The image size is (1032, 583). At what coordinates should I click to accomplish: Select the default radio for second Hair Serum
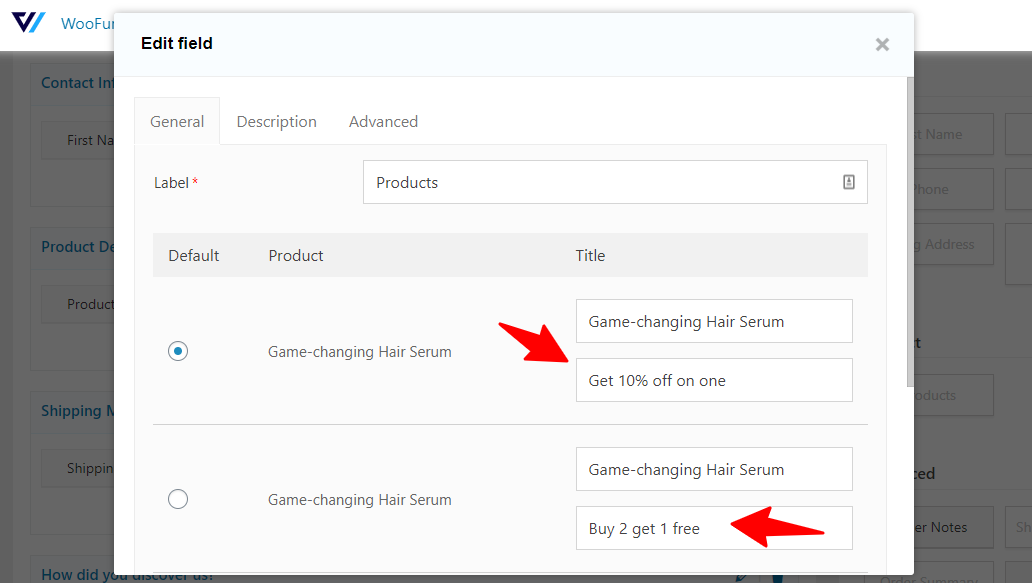click(178, 499)
